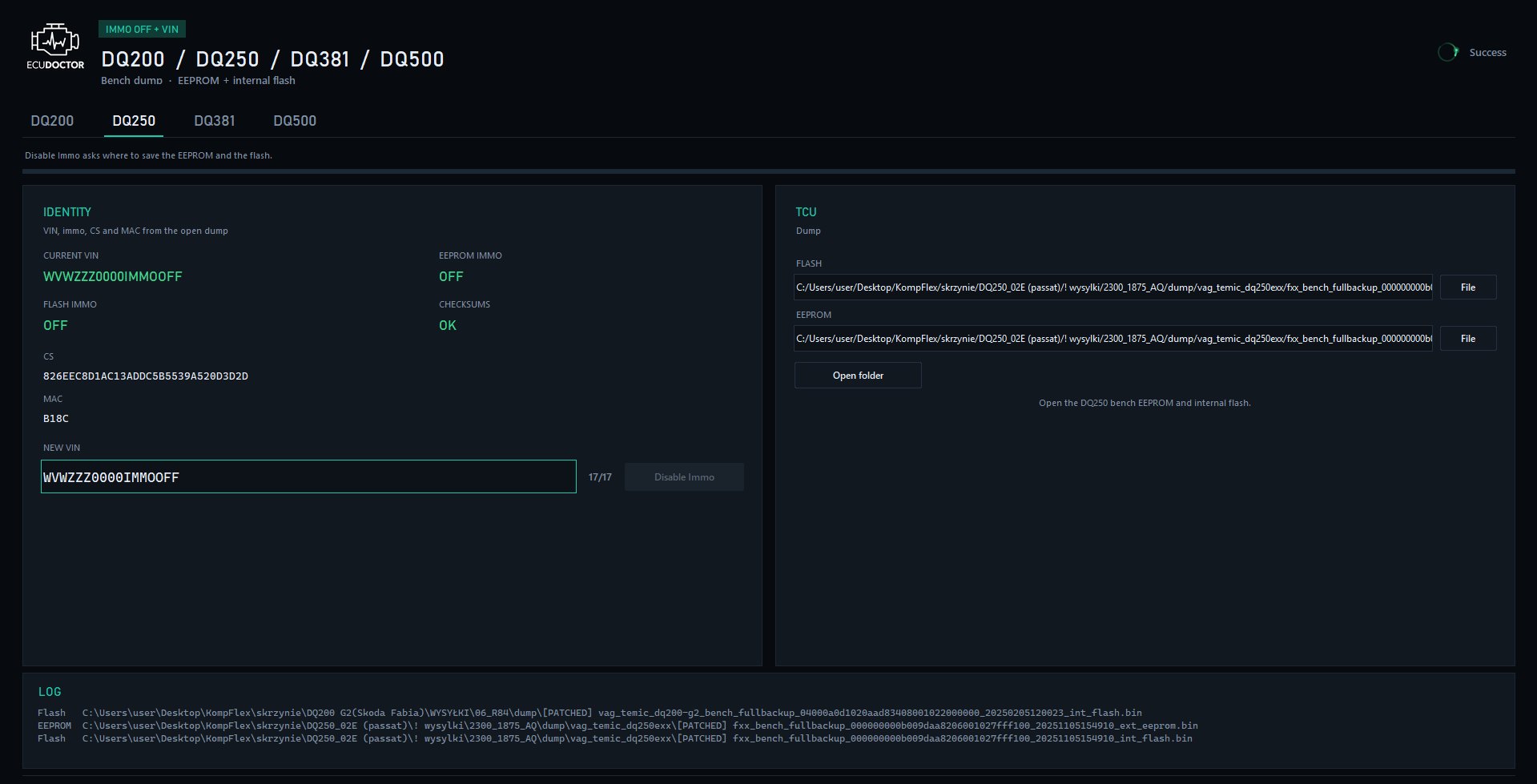Focus the NEW VIN input field
Image resolution: width=1537 pixels, height=784 pixels.
click(308, 476)
